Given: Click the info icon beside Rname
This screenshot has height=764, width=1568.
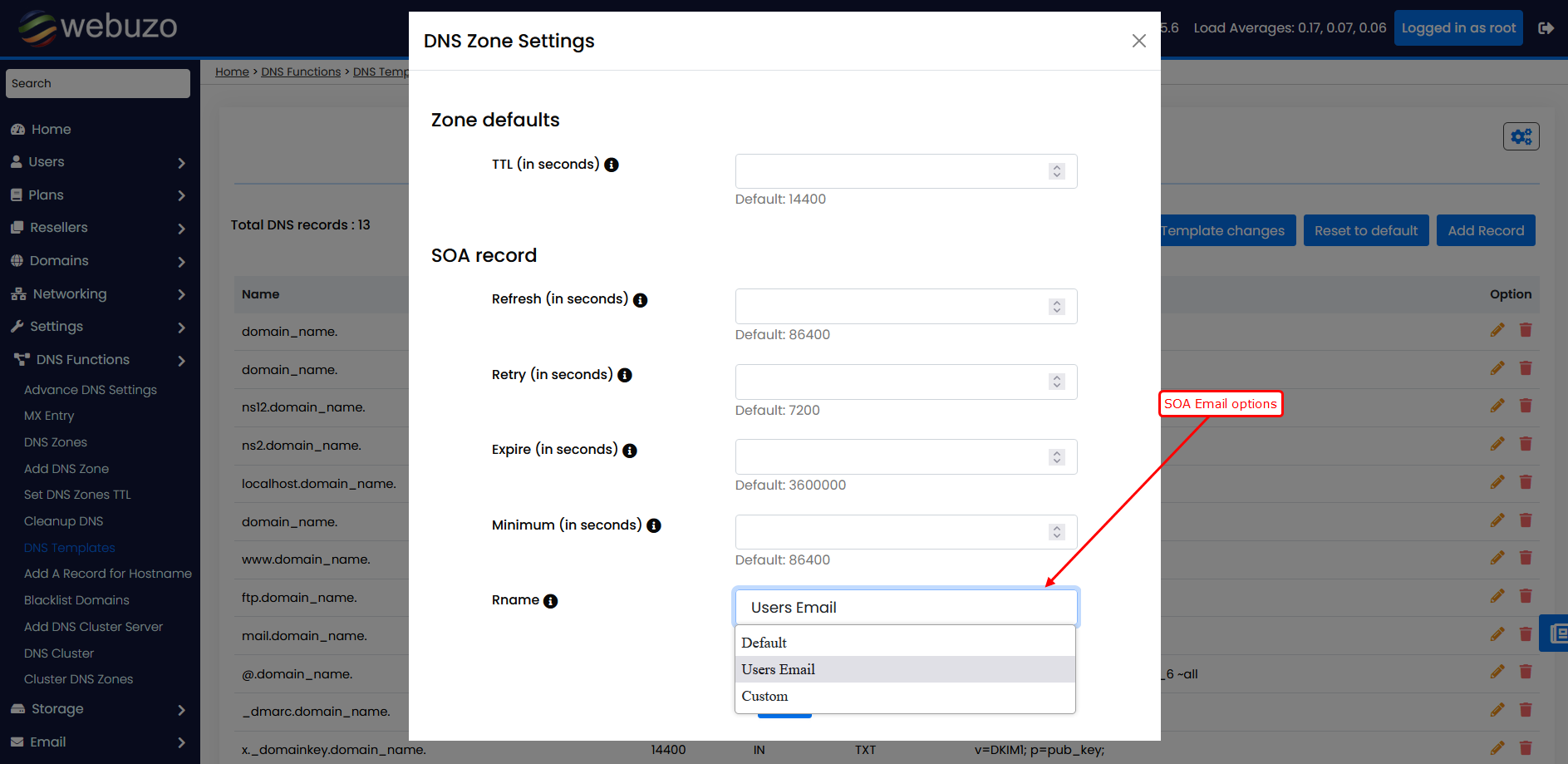Looking at the screenshot, I should click(551, 600).
